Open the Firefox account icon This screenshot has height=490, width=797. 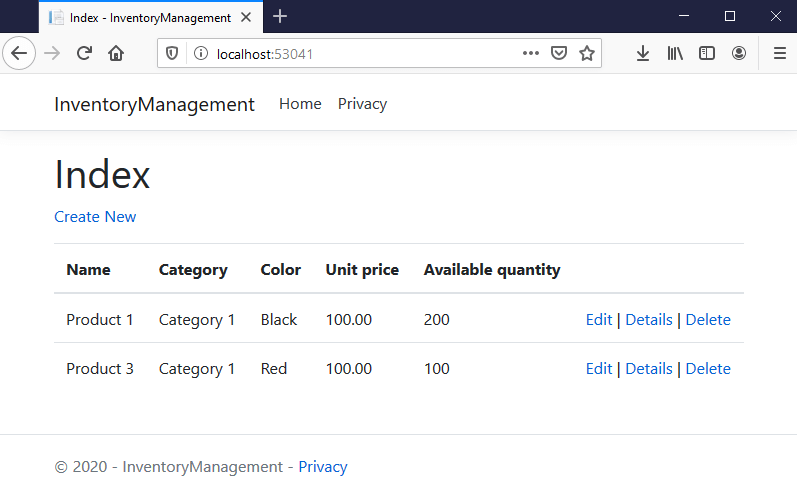[739, 53]
